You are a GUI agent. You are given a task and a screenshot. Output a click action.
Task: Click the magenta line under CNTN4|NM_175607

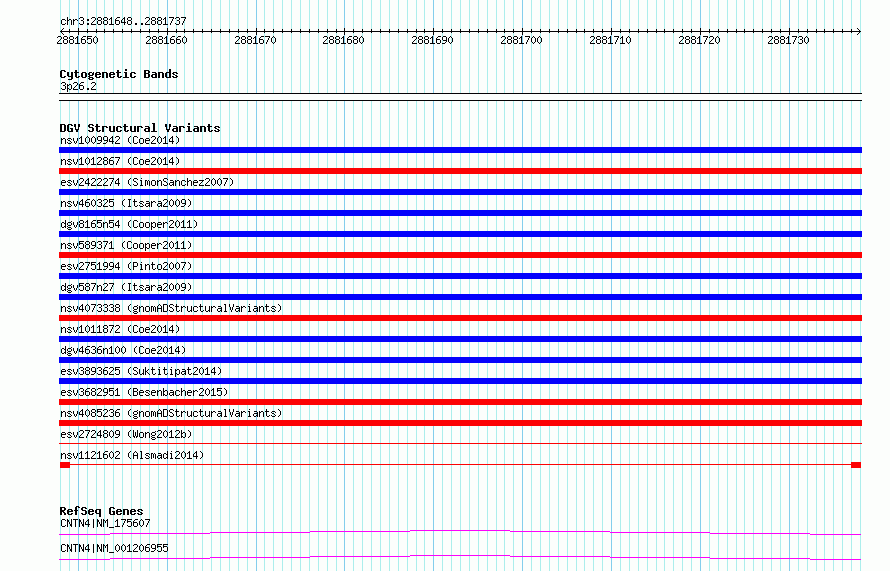[x=460, y=532]
